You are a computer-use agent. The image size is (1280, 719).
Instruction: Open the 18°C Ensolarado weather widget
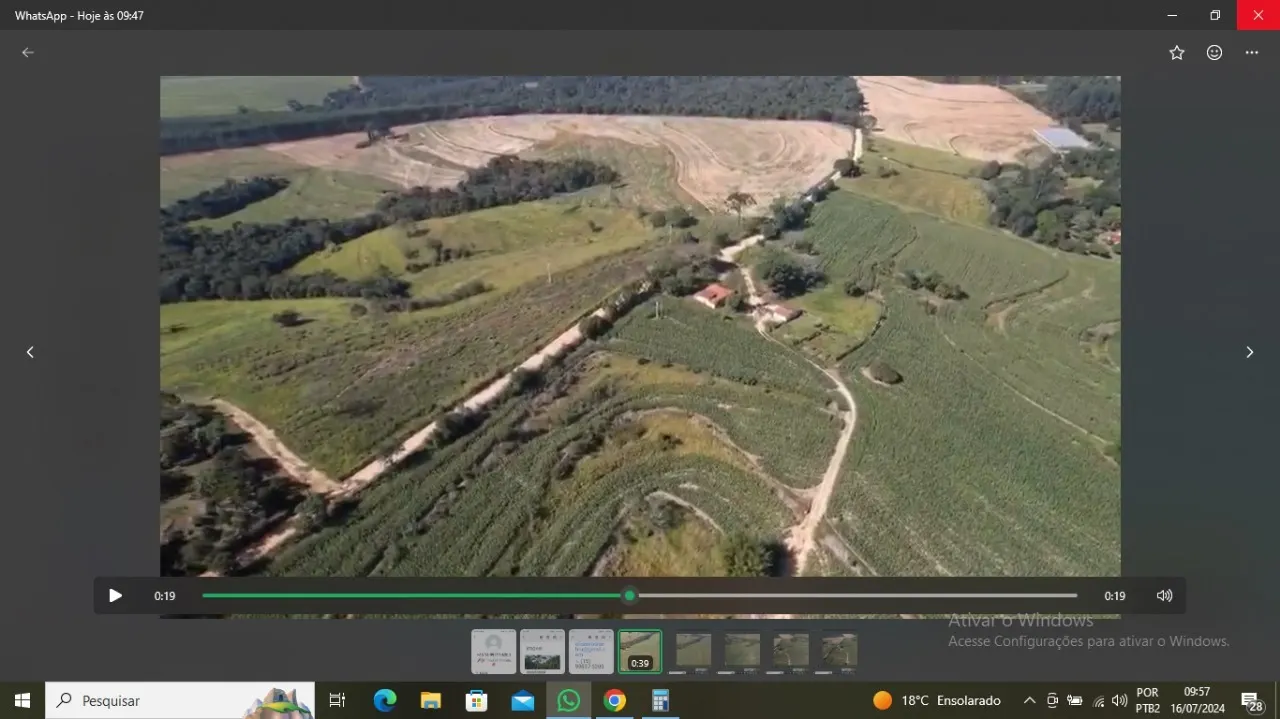click(x=937, y=700)
